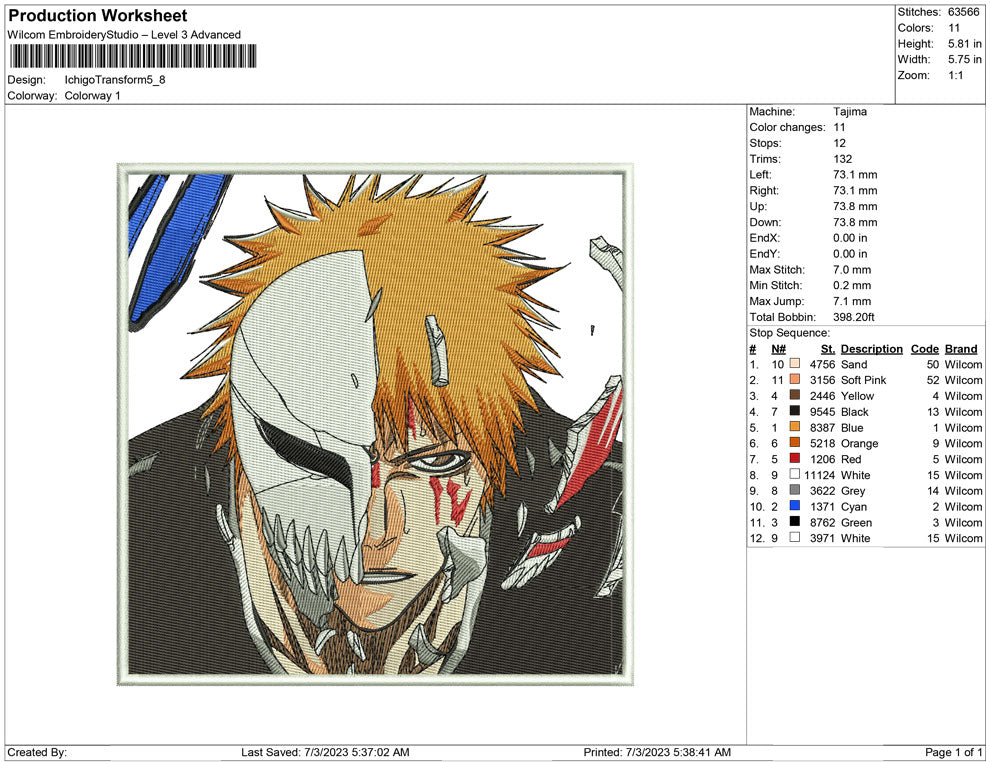Click the 'Production Worksheet' heading
990x762 pixels.
click(x=97, y=16)
